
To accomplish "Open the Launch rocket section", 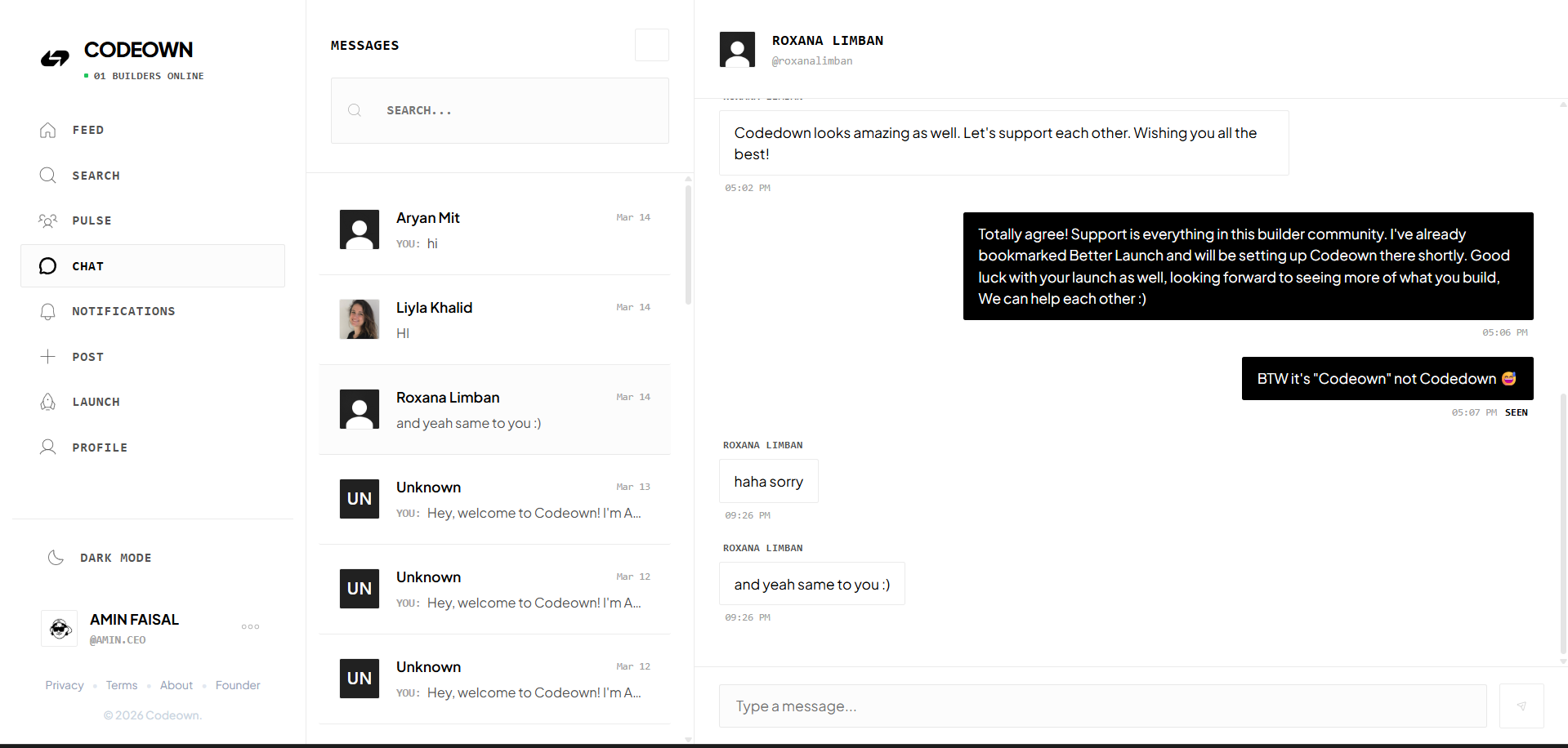I will [x=47, y=401].
